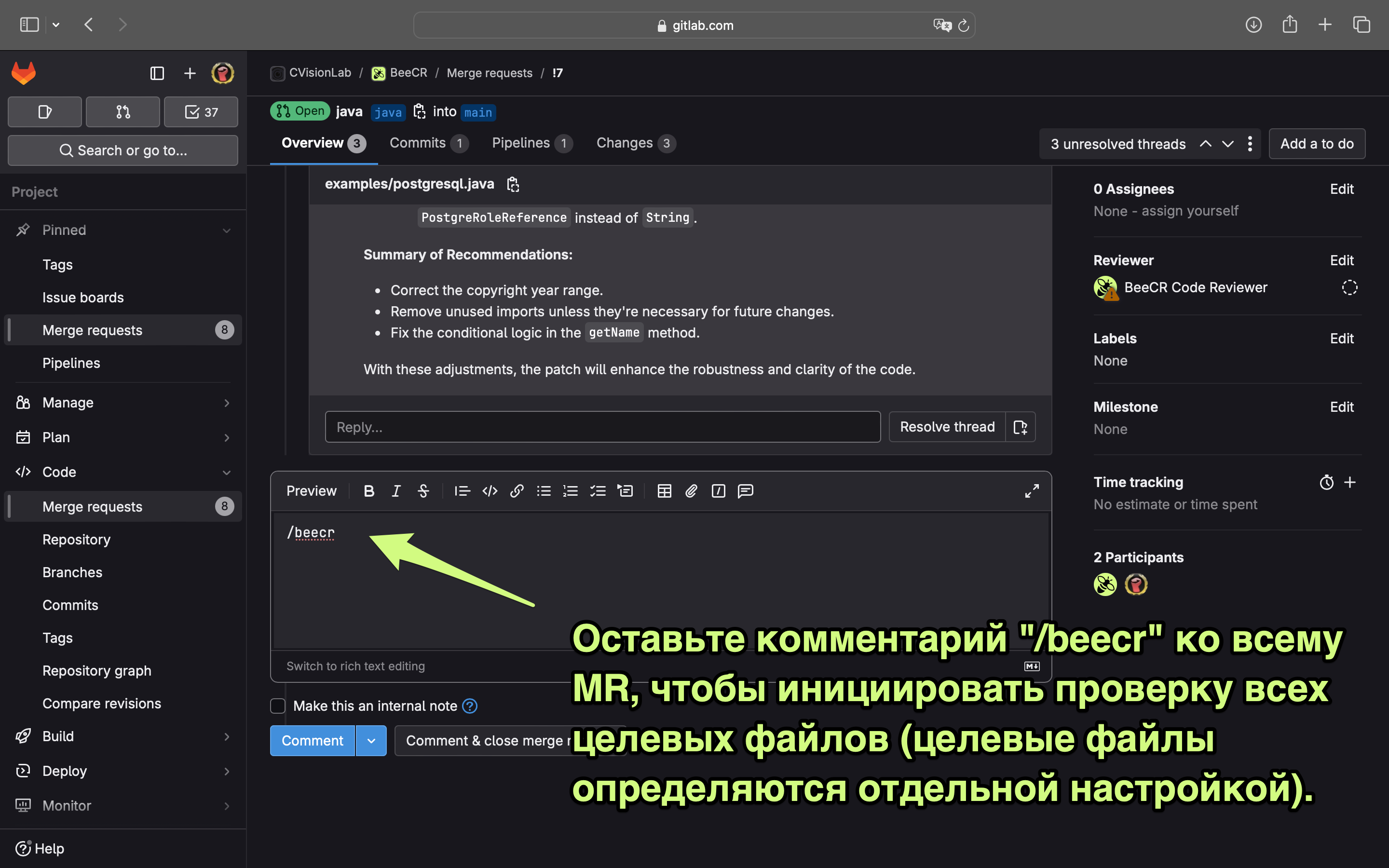The image size is (1389, 868).
Task: Switch to the Overview tab
Action: tap(324, 143)
